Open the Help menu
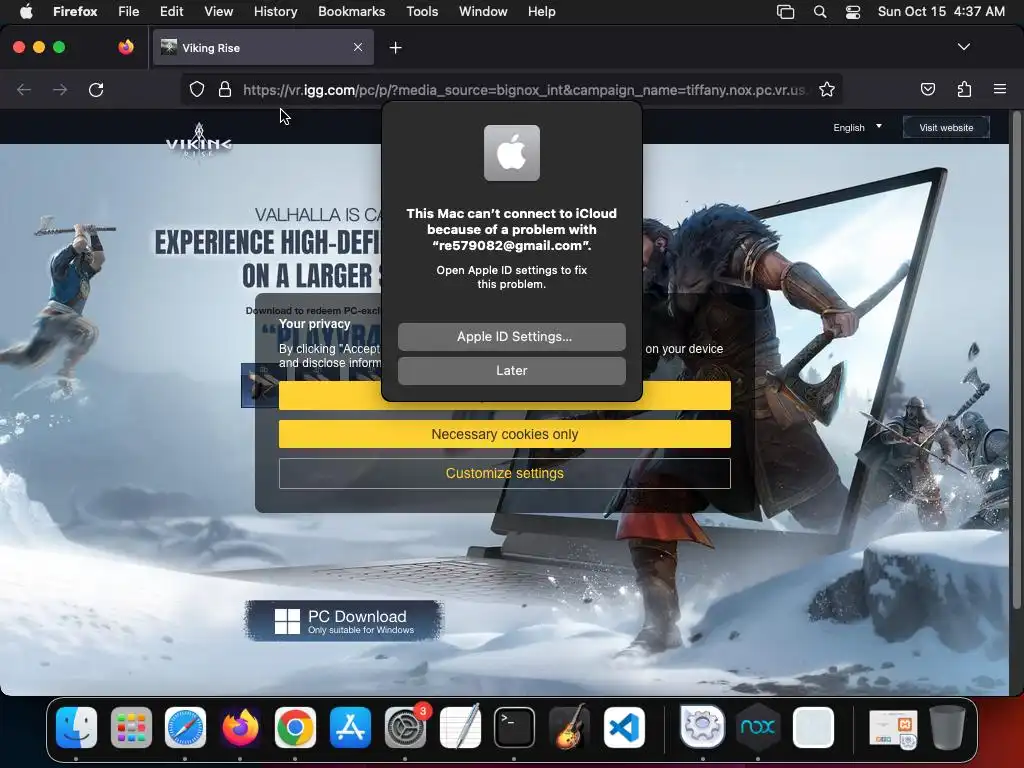 (x=541, y=11)
